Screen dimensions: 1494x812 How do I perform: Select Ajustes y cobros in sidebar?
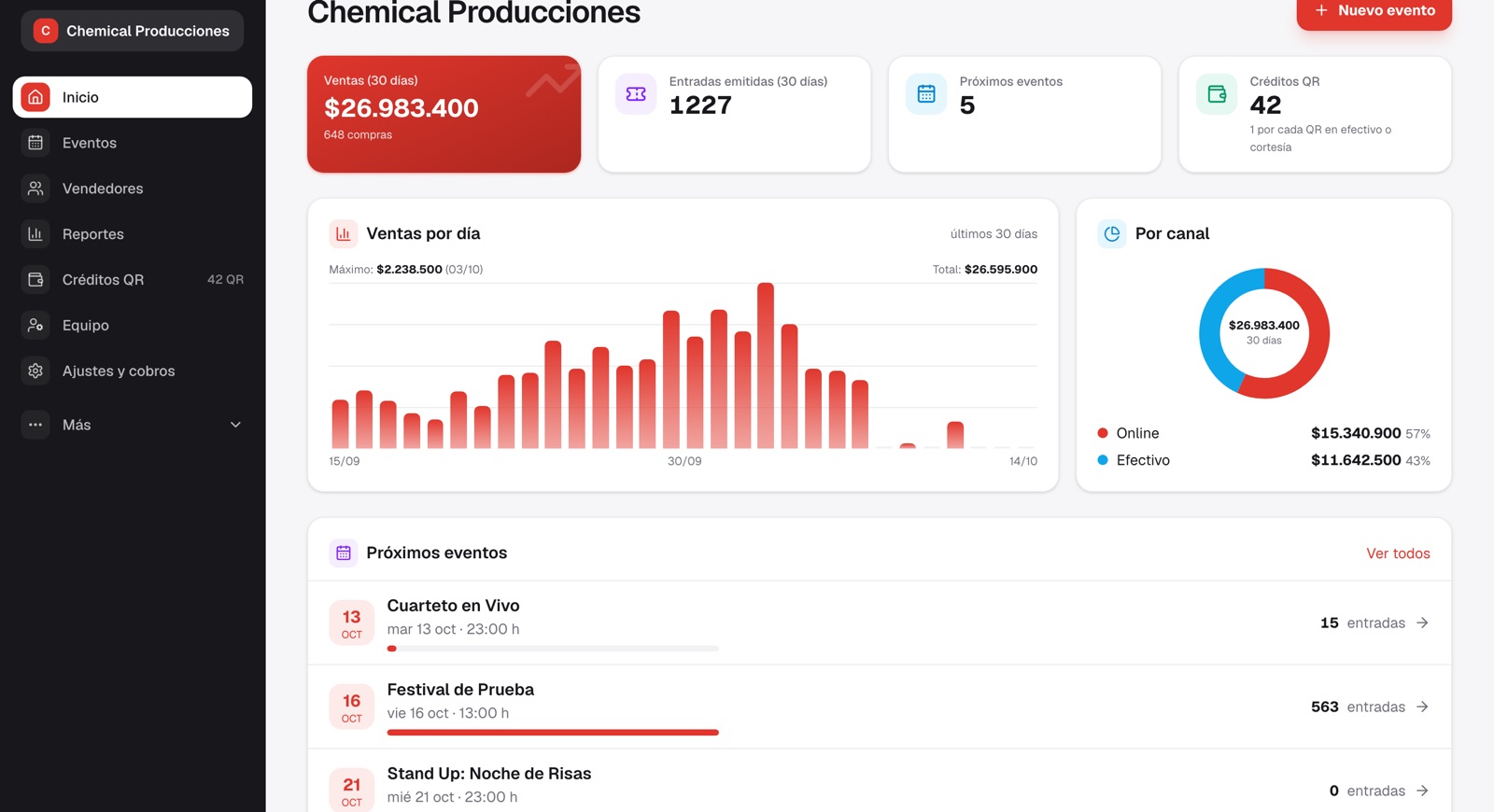pos(133,371)
